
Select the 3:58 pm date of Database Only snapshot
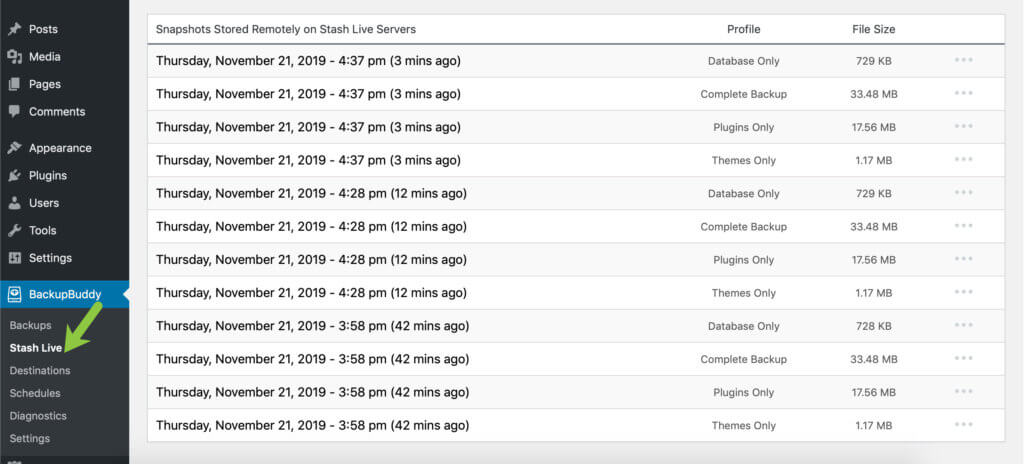pyautogui.click(x=312, y=326)
